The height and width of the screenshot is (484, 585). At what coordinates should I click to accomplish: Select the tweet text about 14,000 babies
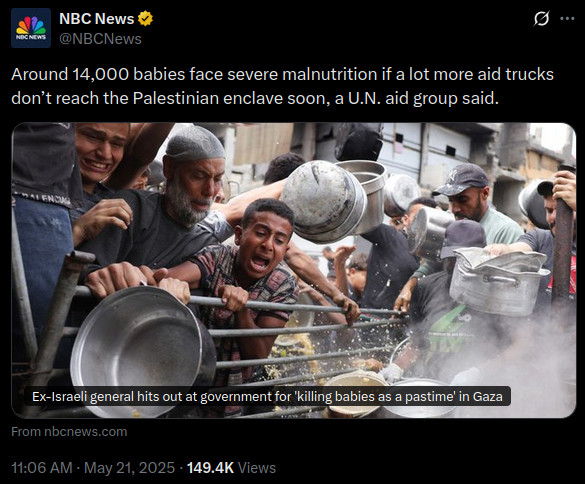click(x=282, y=86)
